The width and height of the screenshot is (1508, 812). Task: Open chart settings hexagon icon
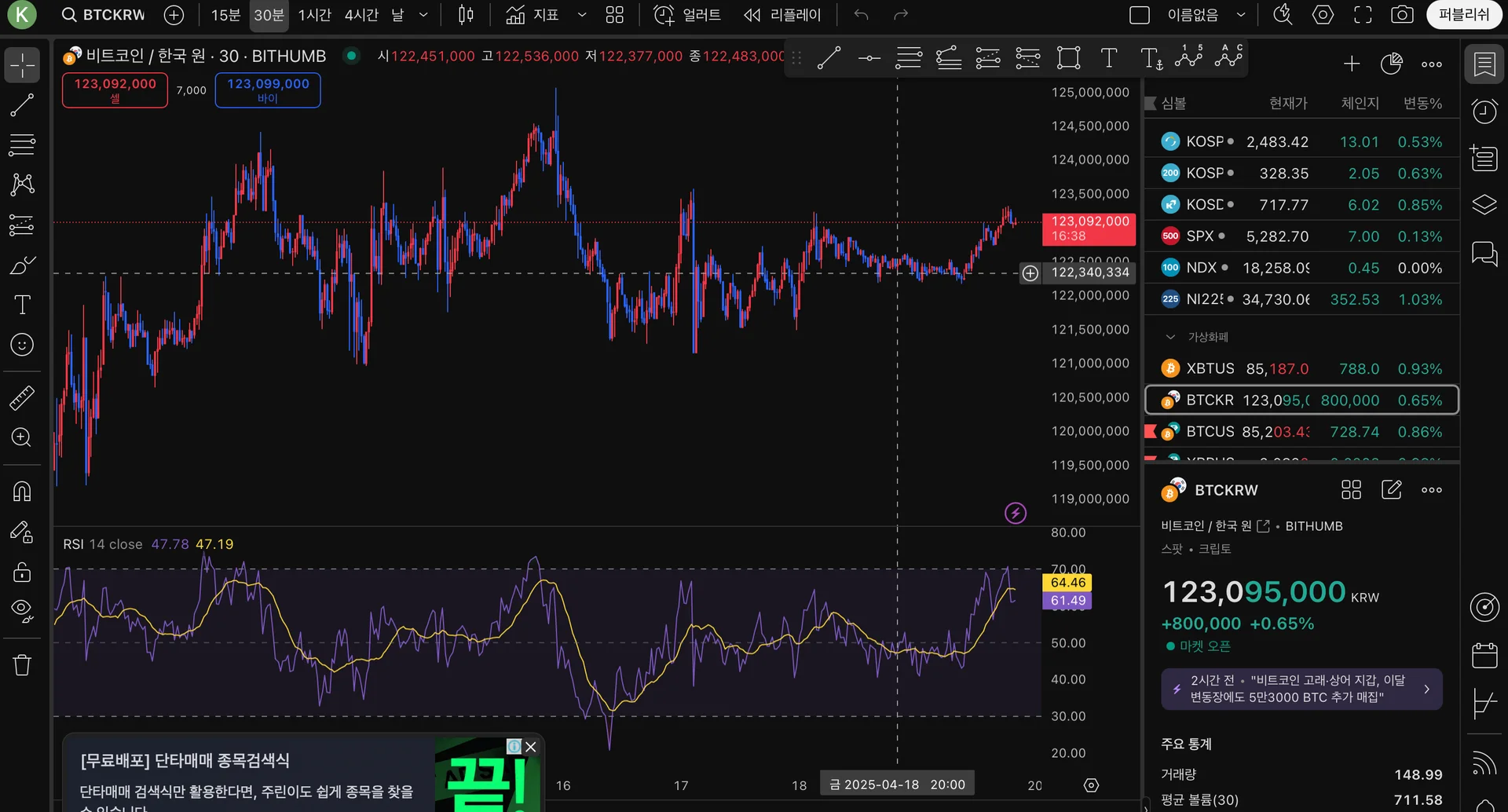pyautogui.click(x=1323, y=15)
